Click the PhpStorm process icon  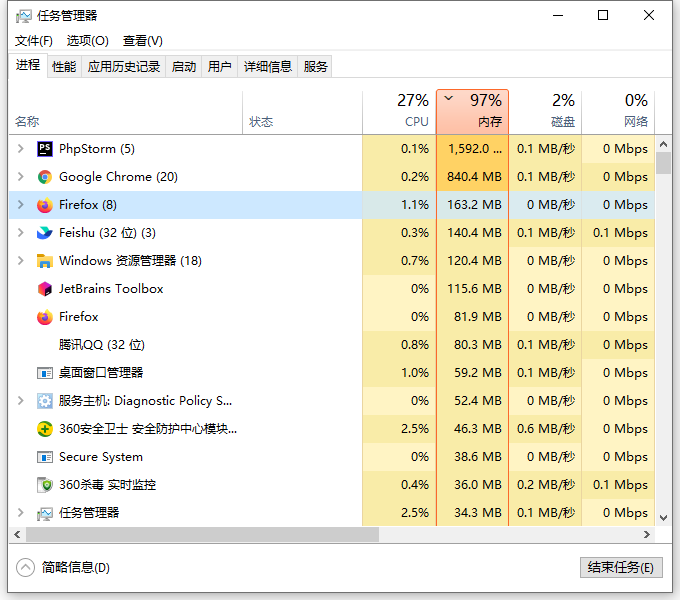coord(45,149)
